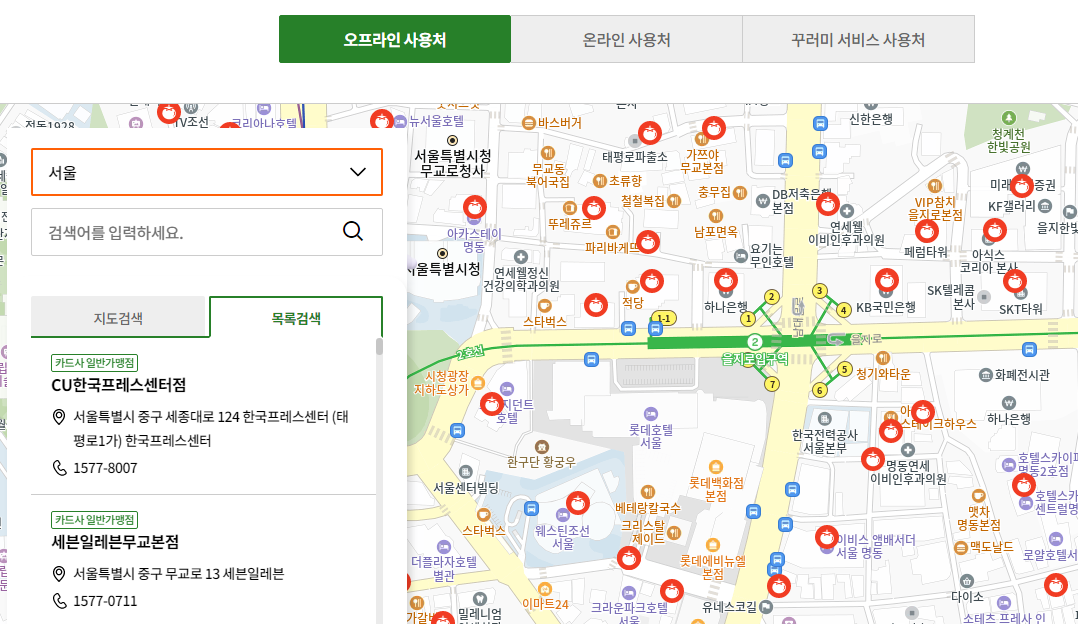
Task: Click the location pin icon beside 무교로 13 address
Action: pos(59,573)
